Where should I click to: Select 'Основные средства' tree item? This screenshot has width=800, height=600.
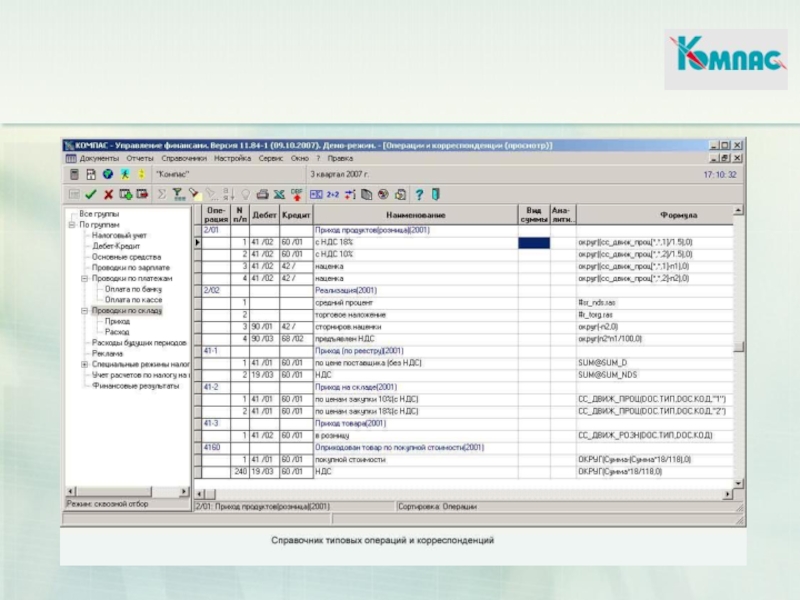pos(126,257)
